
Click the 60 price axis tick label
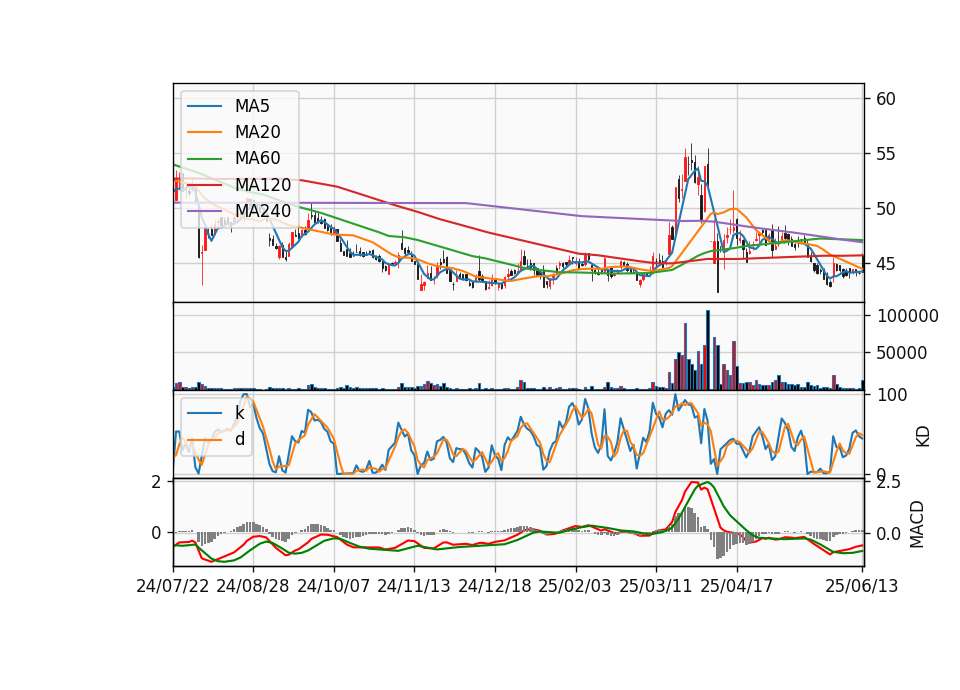pos(885,99)
